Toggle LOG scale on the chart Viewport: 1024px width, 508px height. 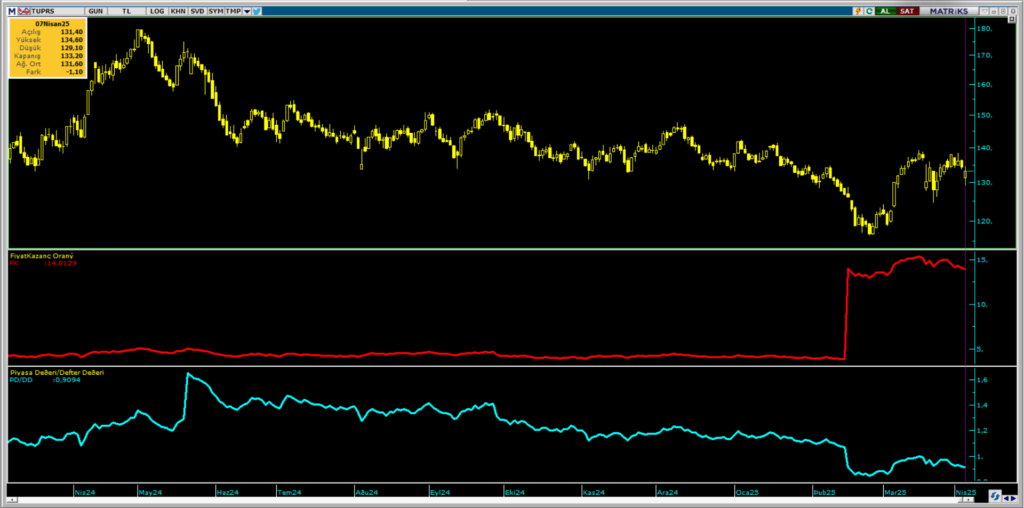[156, 10]
